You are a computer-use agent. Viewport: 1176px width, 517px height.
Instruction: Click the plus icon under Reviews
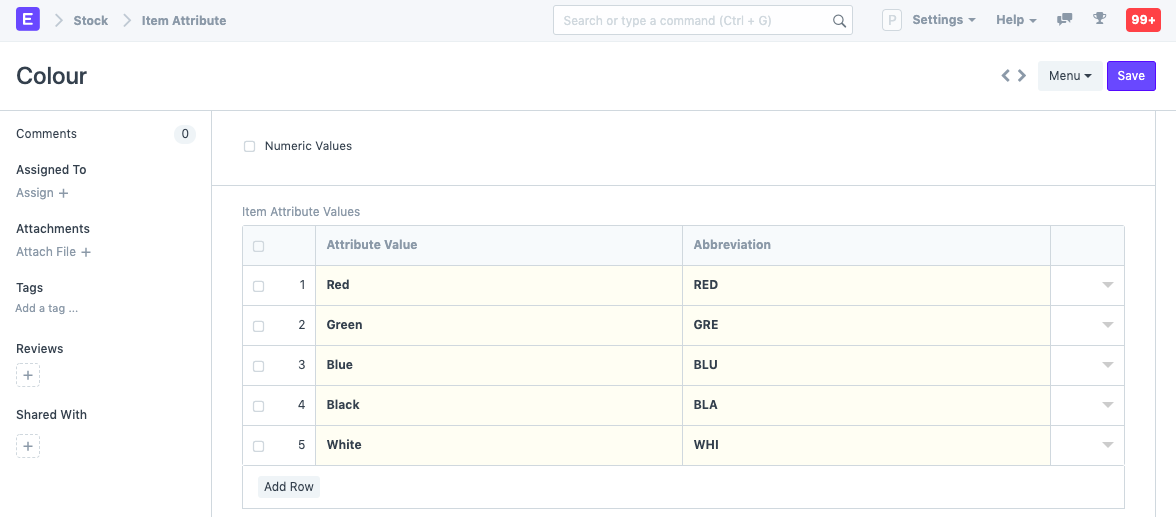(28, 376)
